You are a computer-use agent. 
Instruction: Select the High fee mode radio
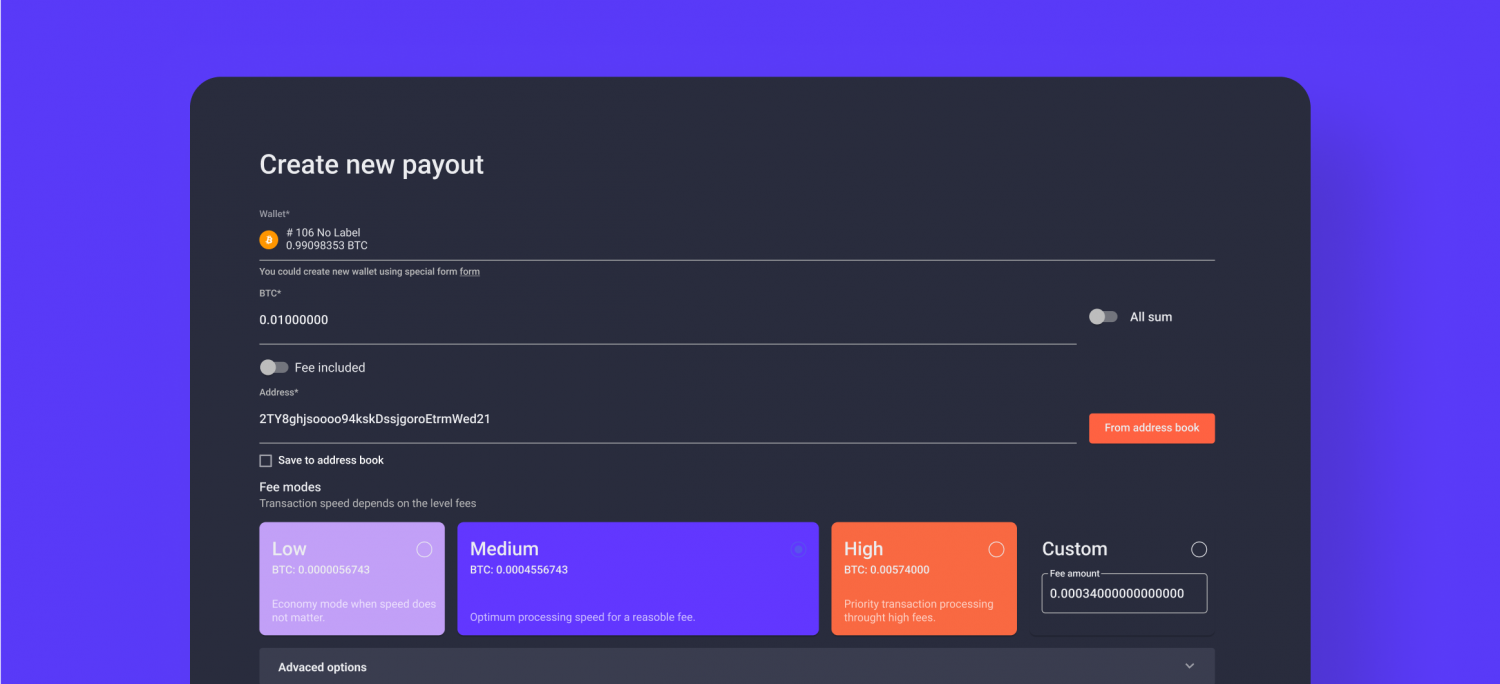click(996, 549)
